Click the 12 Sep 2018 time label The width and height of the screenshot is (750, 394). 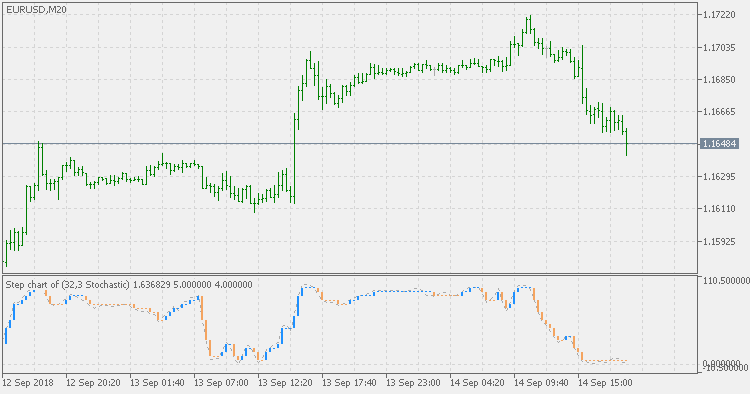click(x=28, y=383)
